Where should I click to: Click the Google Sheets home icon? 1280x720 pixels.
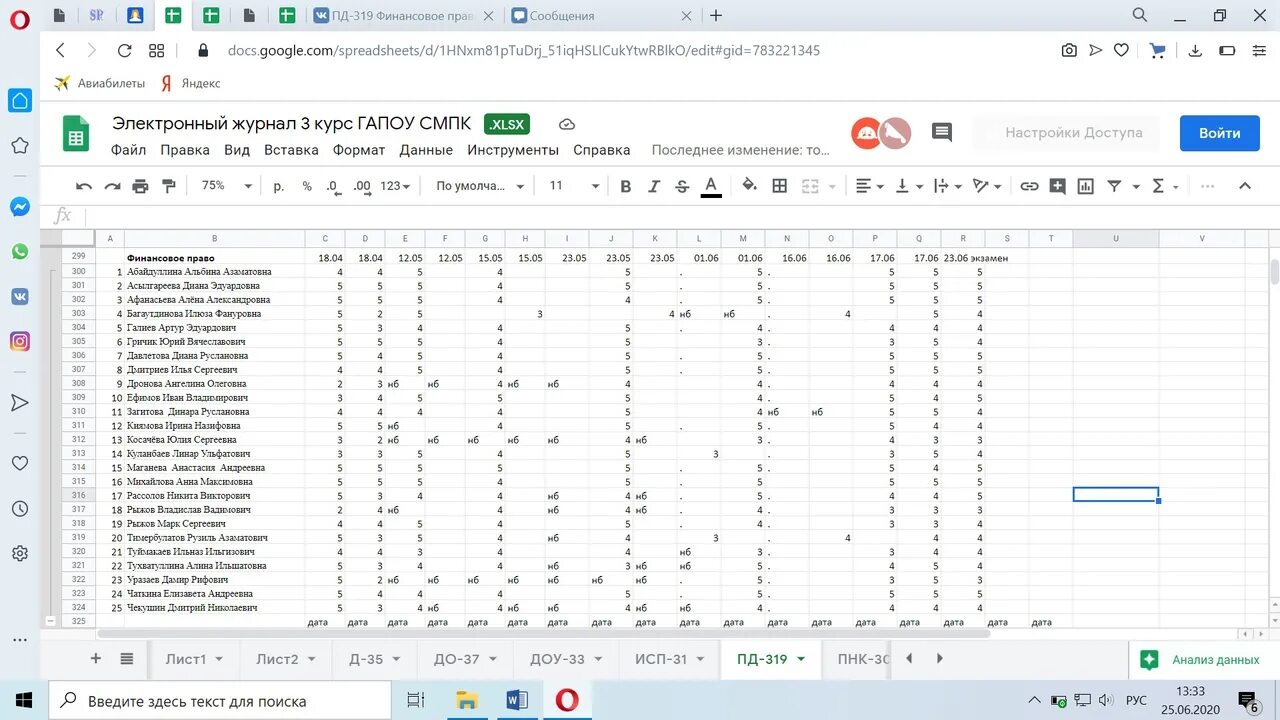(76, 134)
